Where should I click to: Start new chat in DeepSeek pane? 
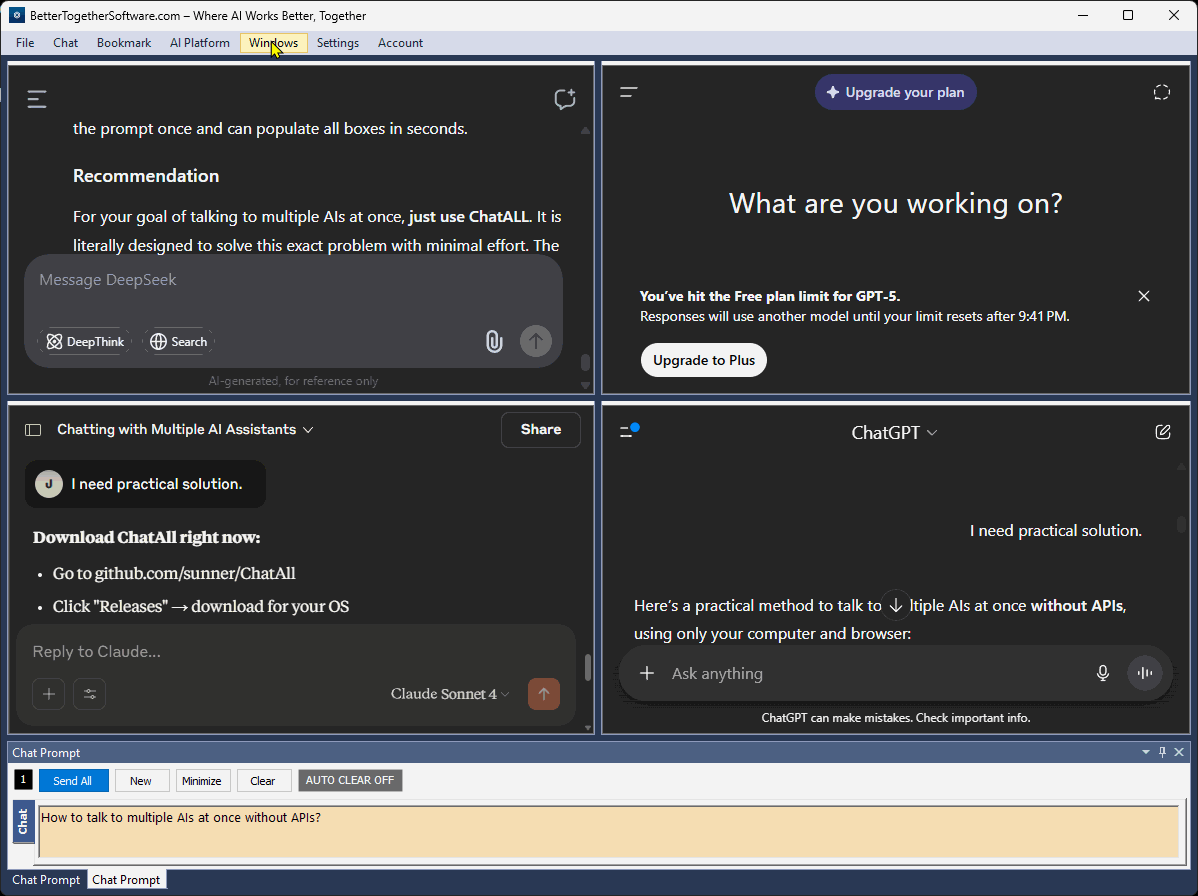coord(565,99)
